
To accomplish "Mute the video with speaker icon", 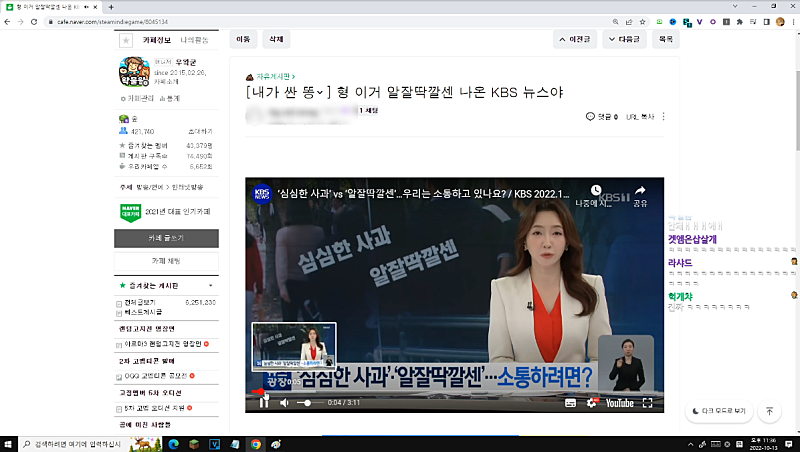I will click(284, 403).
